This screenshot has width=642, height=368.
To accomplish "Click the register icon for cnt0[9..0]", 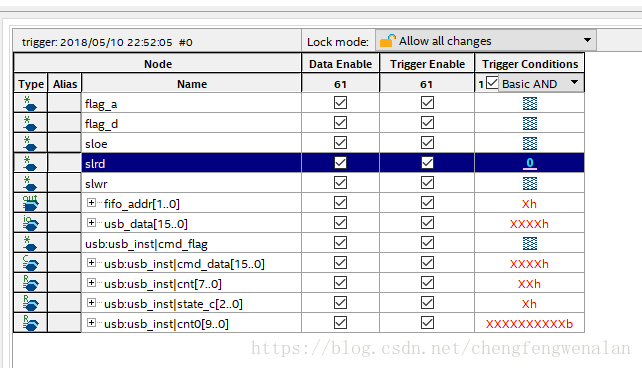I will pos(30,323).
